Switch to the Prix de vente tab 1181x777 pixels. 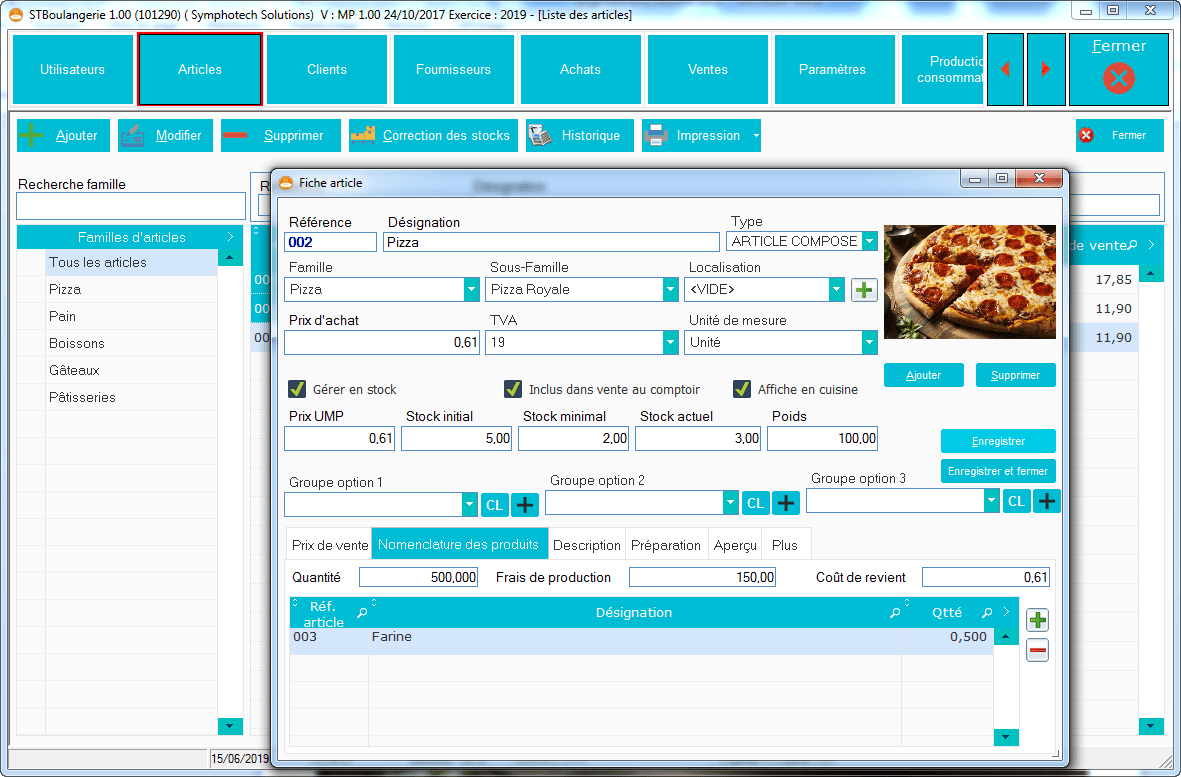(x=330, y=545)
